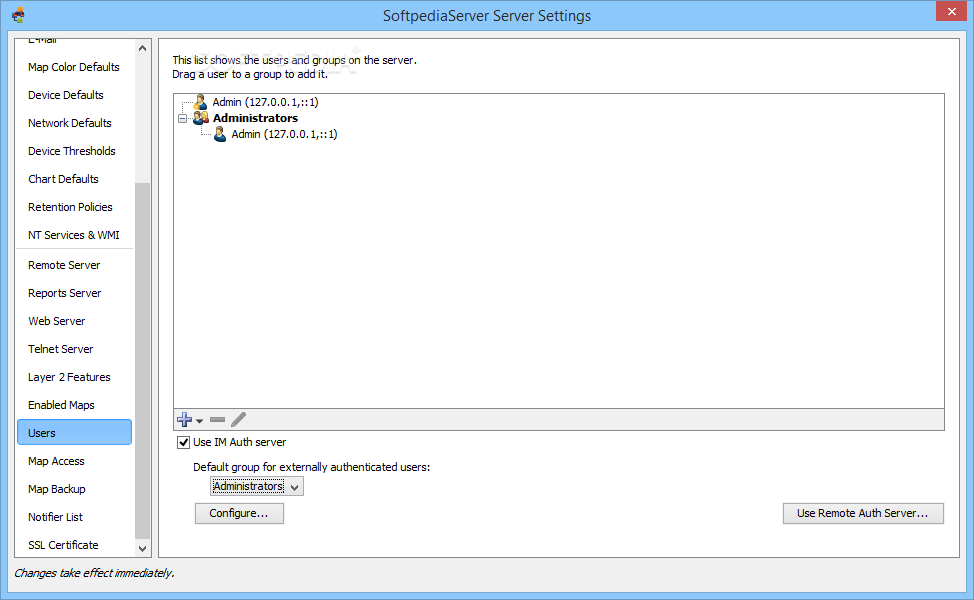The height and width of the screenshot is (600, 974).
Task: Open the default group Administrators dropdown
Action: tap(257, 486)
